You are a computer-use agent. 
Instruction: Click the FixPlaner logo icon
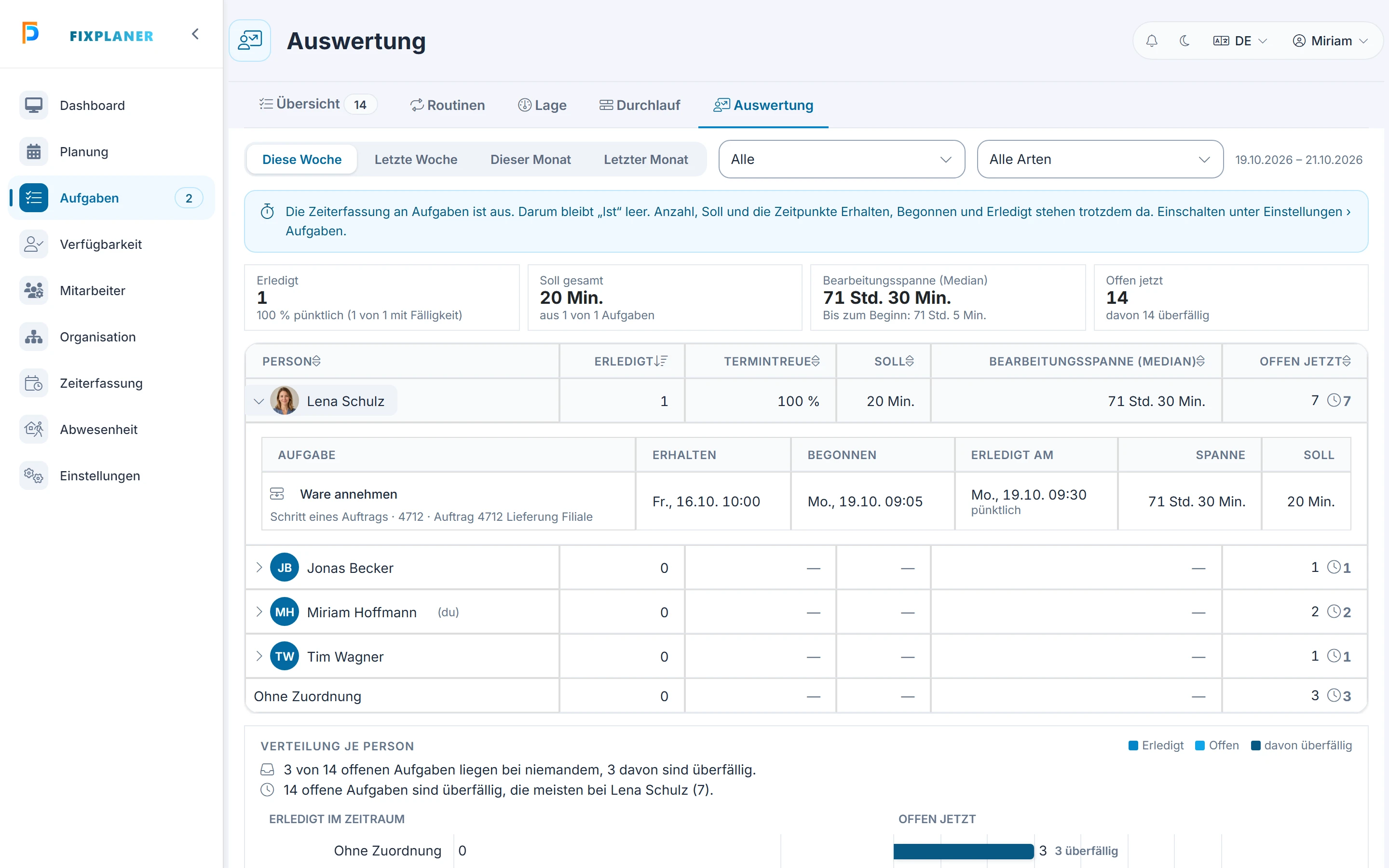pos(30,33)
